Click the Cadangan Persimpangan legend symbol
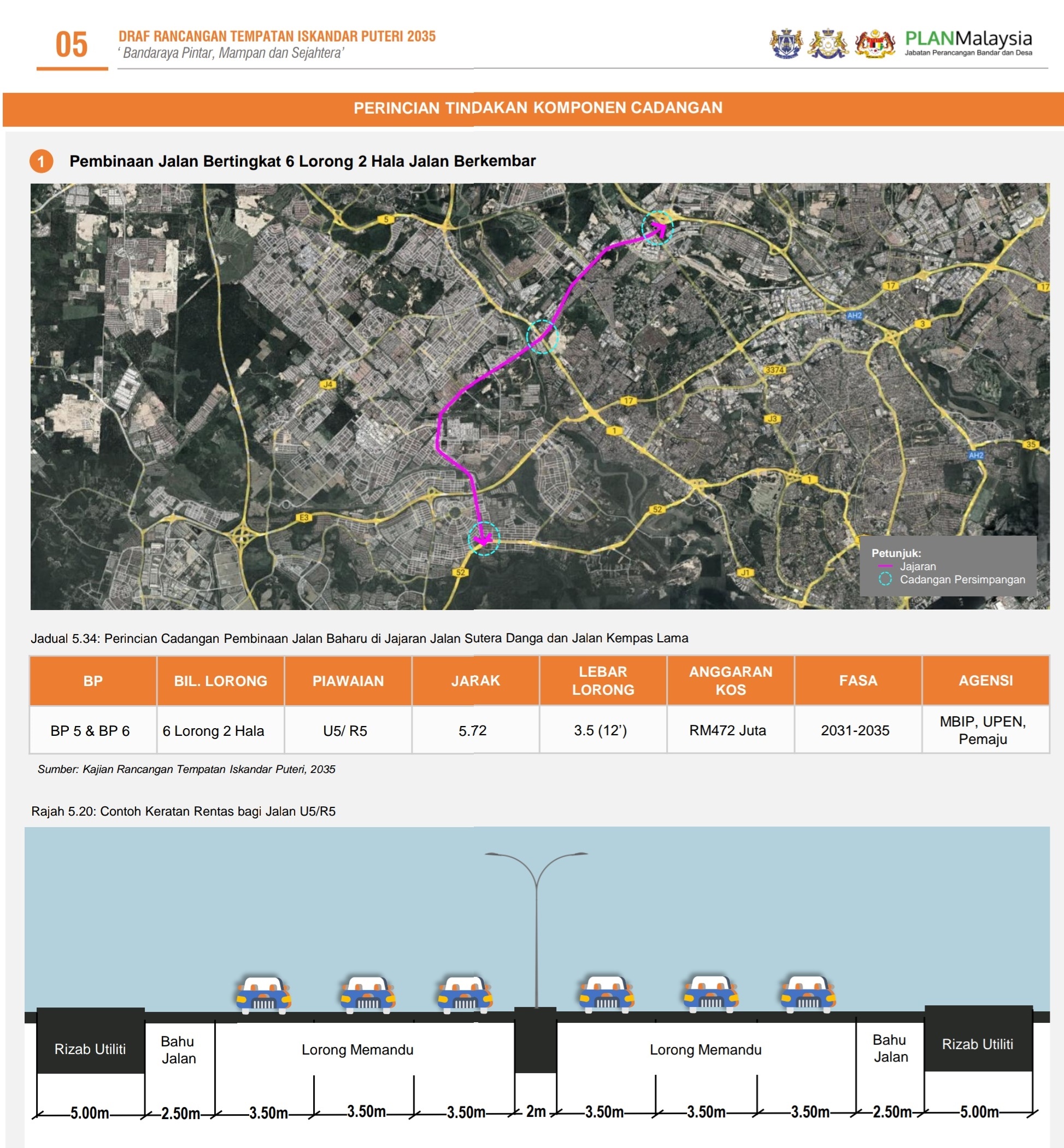The height and width of the screenshot is (1148, 1064). click(885, 579)
